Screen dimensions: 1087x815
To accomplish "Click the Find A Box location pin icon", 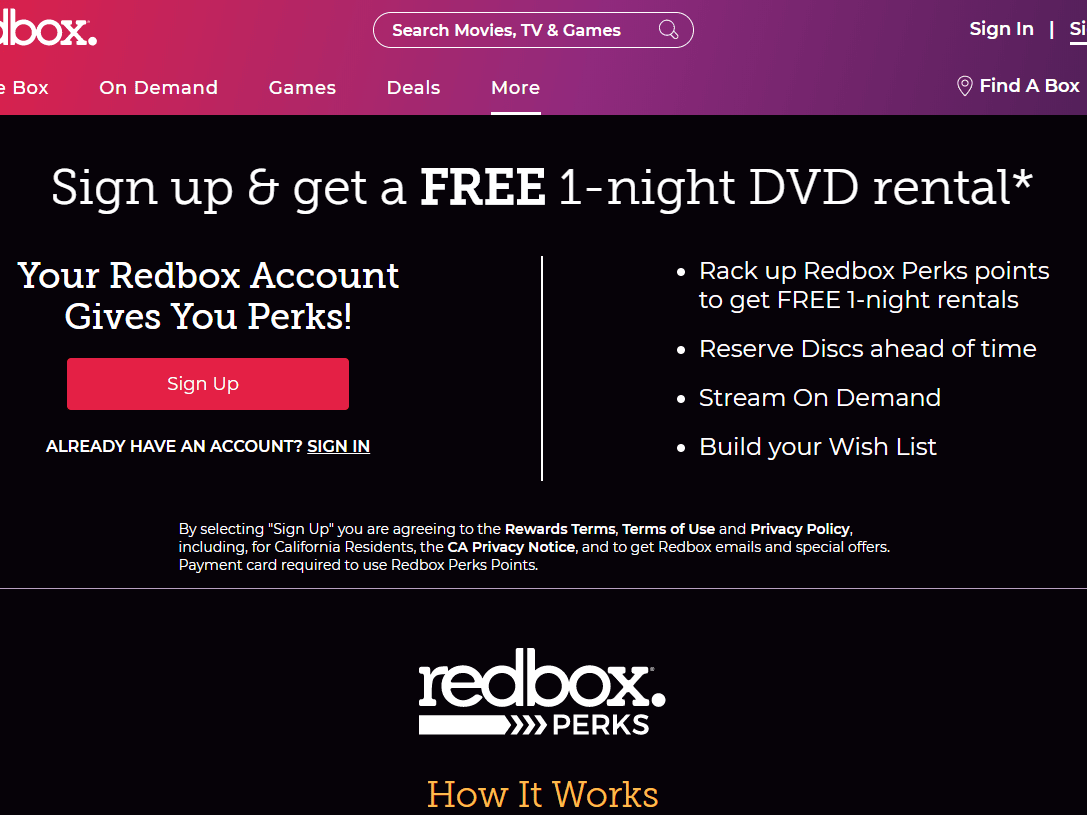I will click(x=964, y=86).
